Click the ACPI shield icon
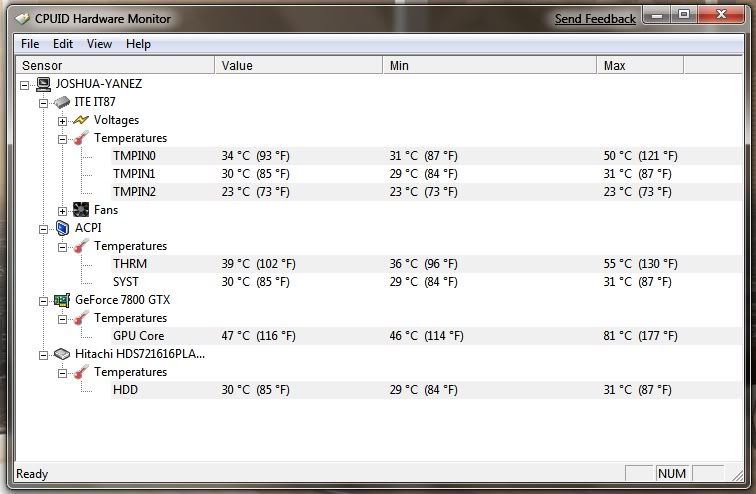This screenshot has width=756, height=494. click(x=62, y=228)
